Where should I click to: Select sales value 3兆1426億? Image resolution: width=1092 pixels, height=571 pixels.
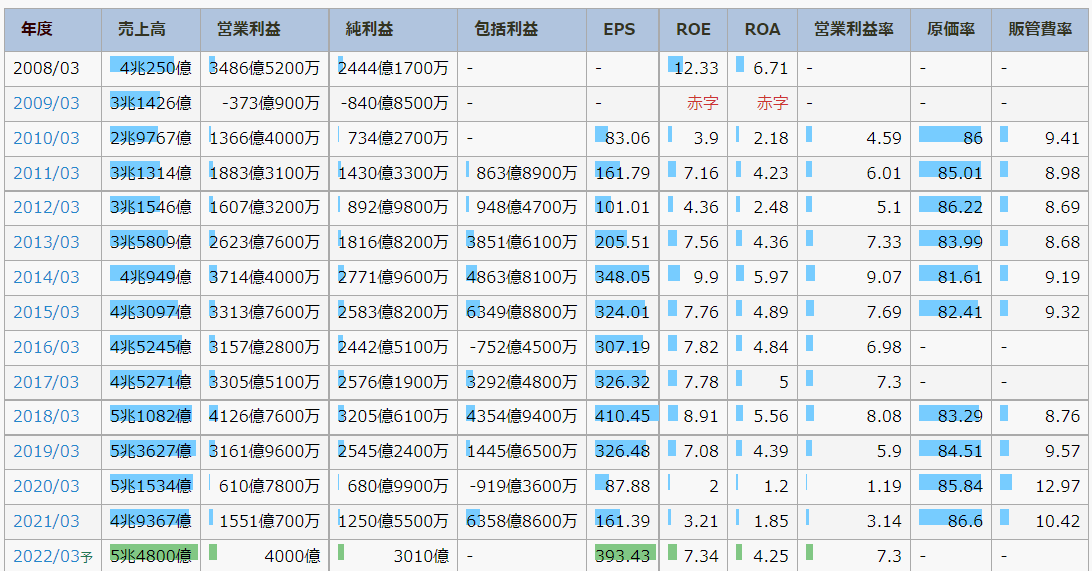[x=151, y=103]
